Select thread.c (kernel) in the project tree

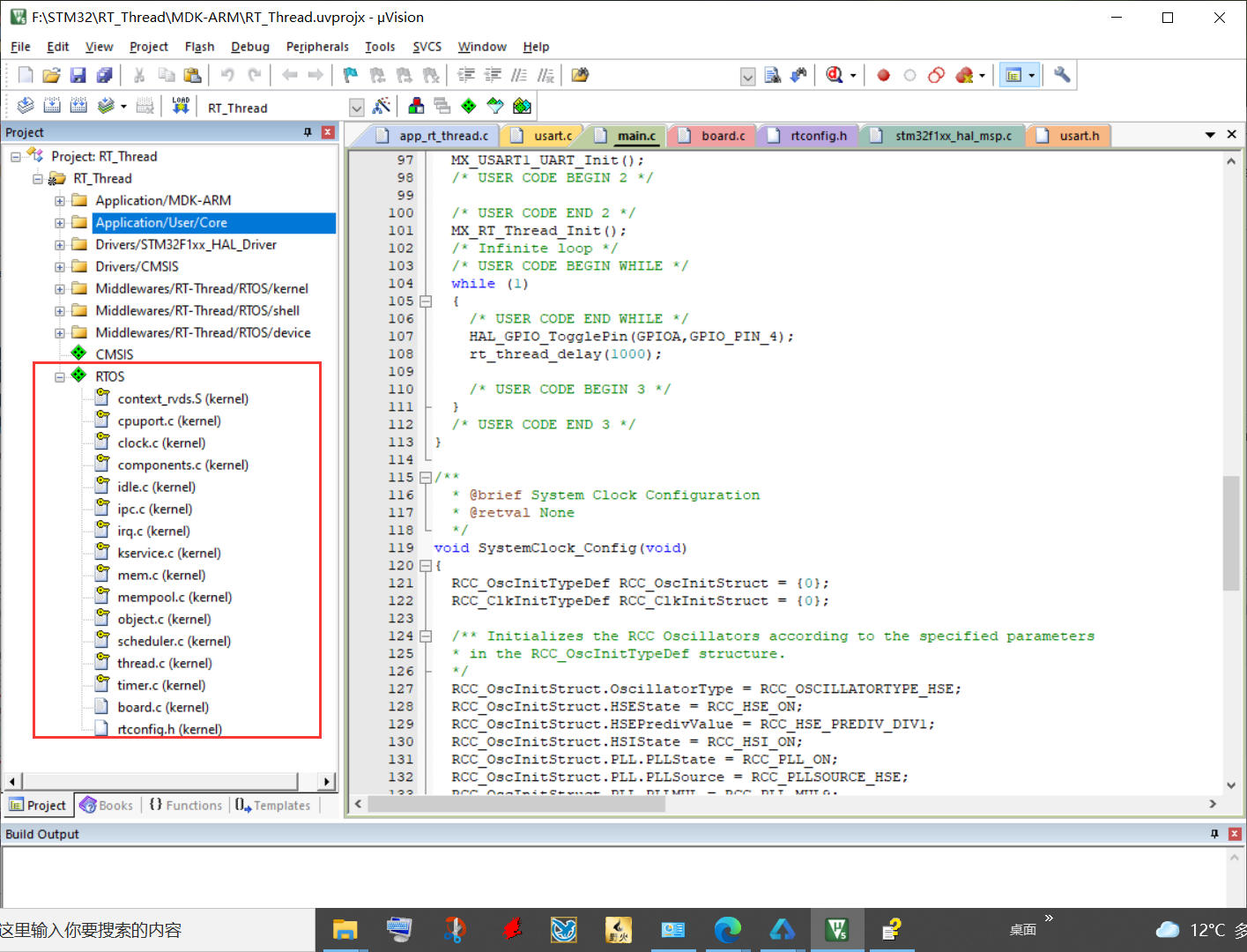point(165,663)
